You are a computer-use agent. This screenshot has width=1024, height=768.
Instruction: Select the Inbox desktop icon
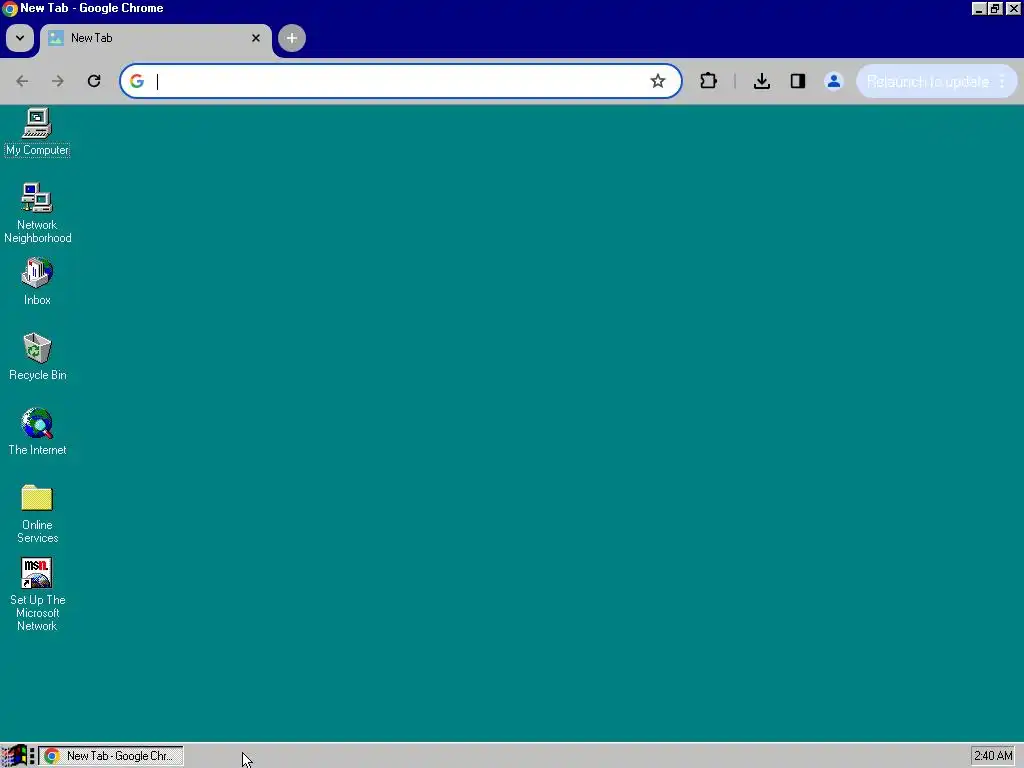pyautogui.click(x=37, y=281)
